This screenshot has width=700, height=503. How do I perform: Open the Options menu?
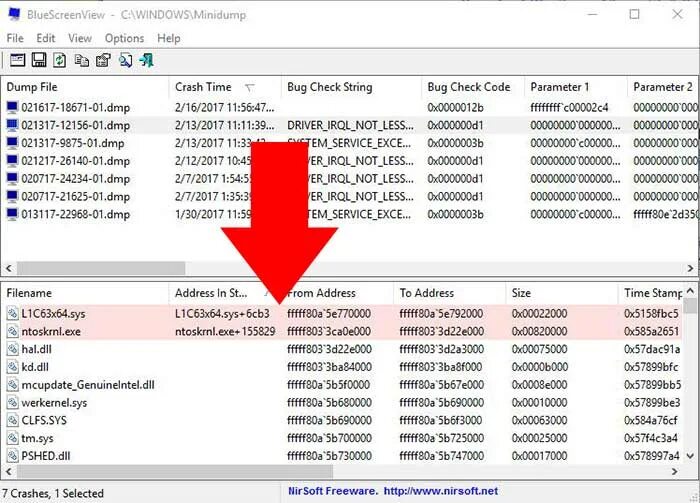[124, 38]
